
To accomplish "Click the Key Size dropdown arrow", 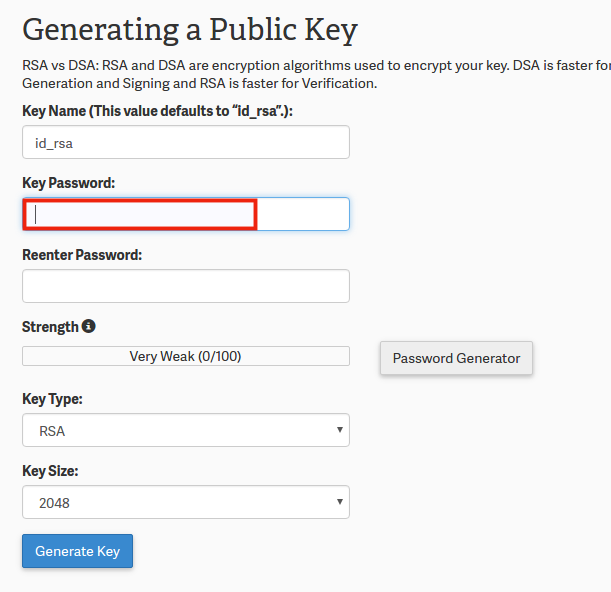I will tap(340, 502).
